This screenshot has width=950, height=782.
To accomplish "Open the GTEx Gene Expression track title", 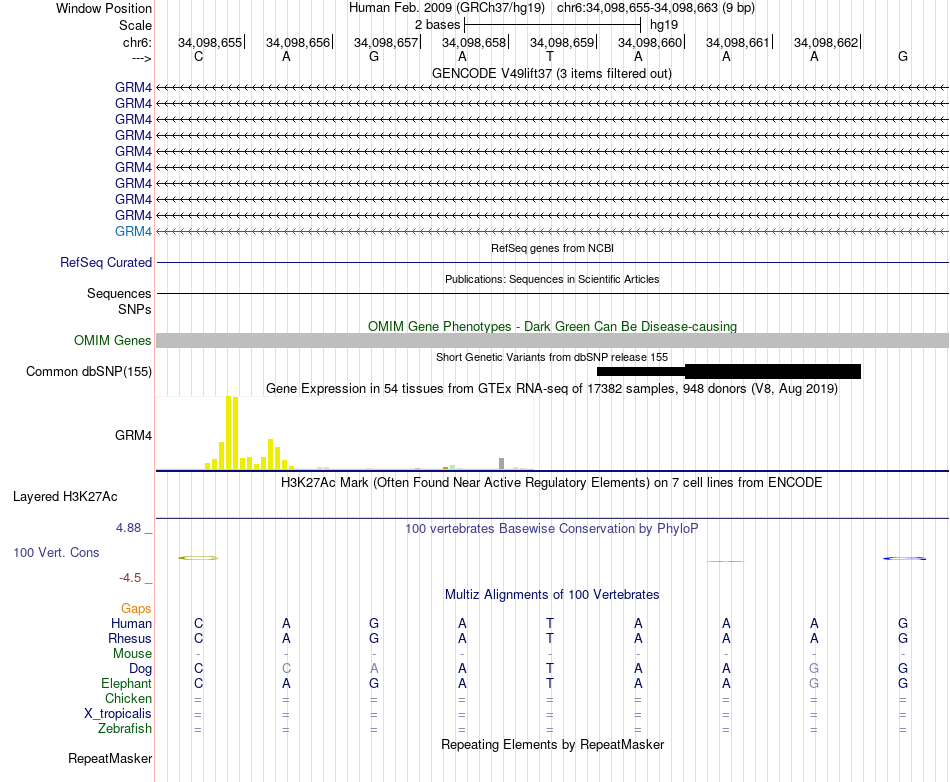I will pos(552,388).
